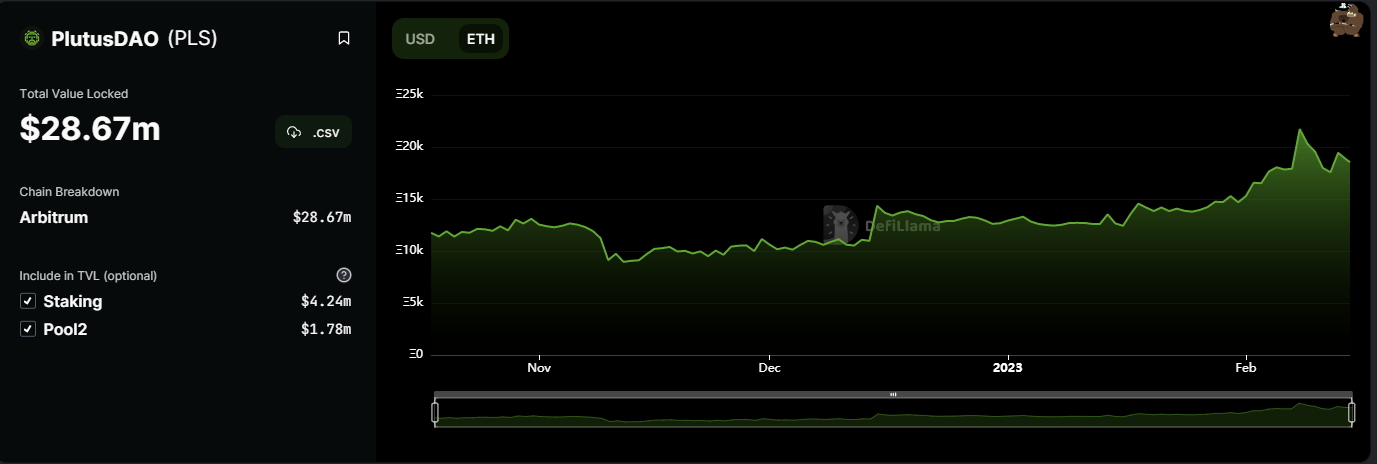Click the Feb label on the chart axis
The image size is (1377, 464).
[x=1246, y=368]
